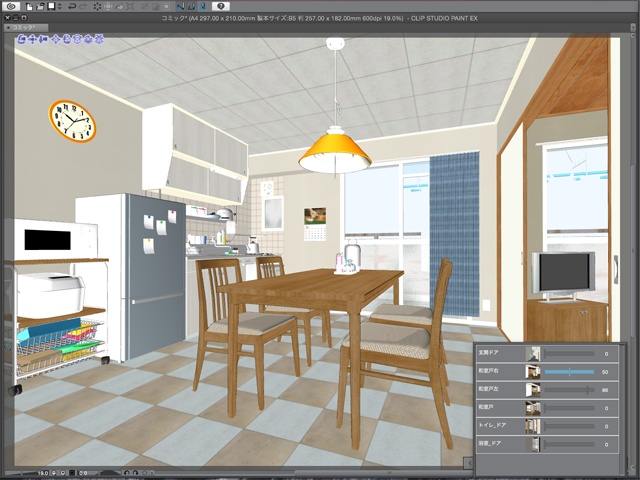Click the 和室戸左 value 86
This screenshot has height=480, width=640.
click(605, 390)
